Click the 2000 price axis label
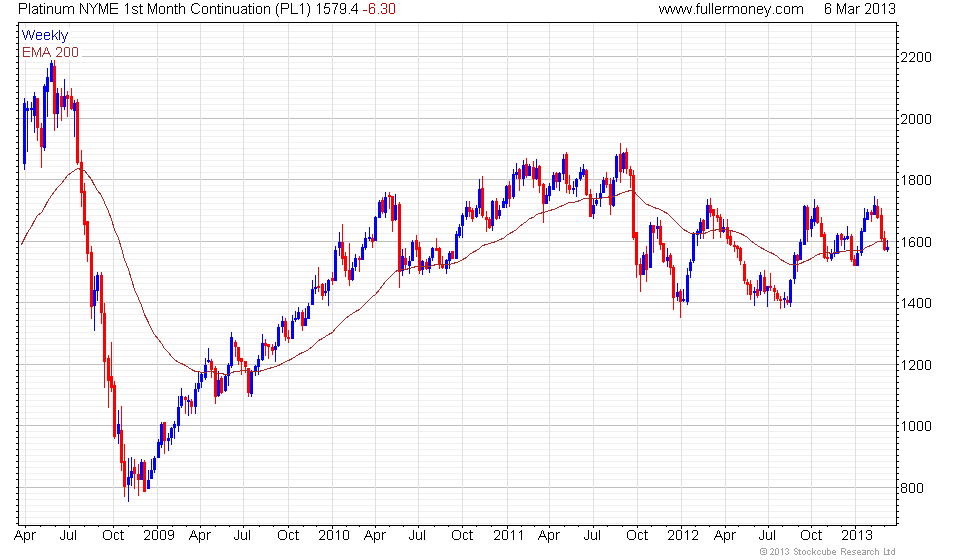The image size is (980, 560). [x=916, y=119]
